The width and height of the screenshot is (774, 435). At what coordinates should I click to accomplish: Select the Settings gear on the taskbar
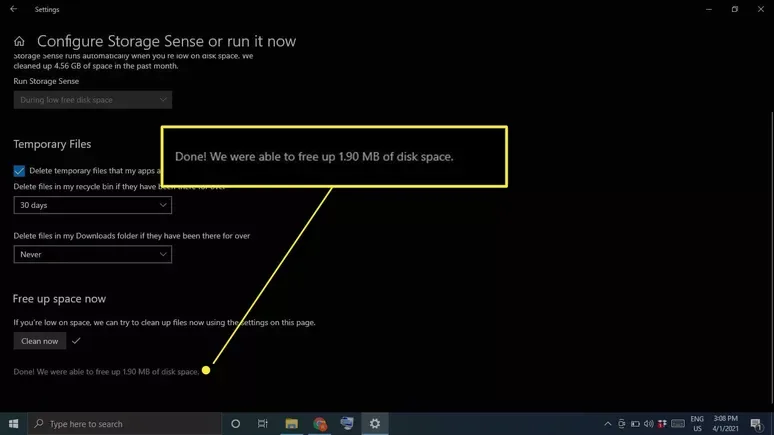[x=375, y=424]
